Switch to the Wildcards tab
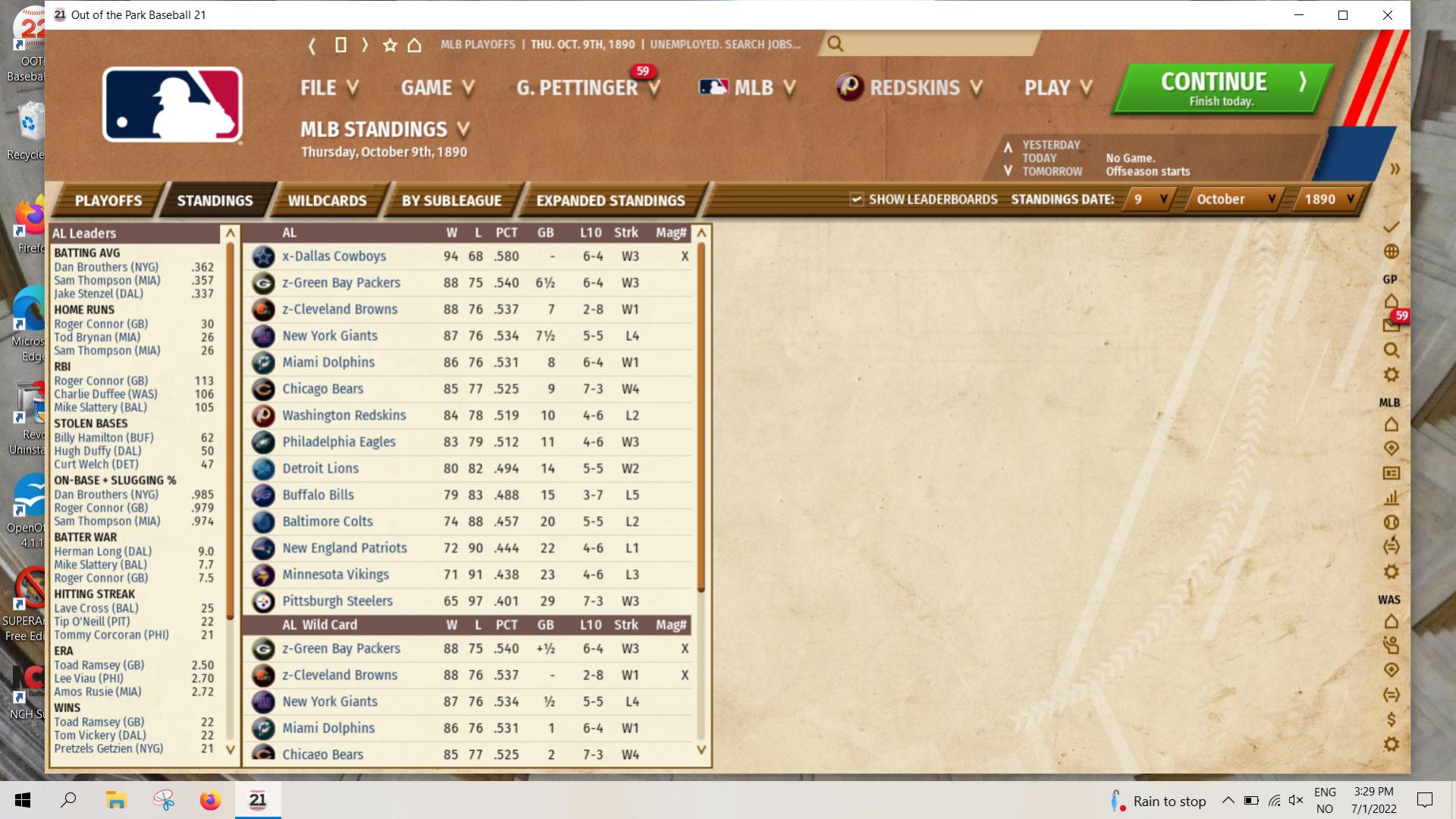This screenshot has width=1456, height=819. coord(327,200)
